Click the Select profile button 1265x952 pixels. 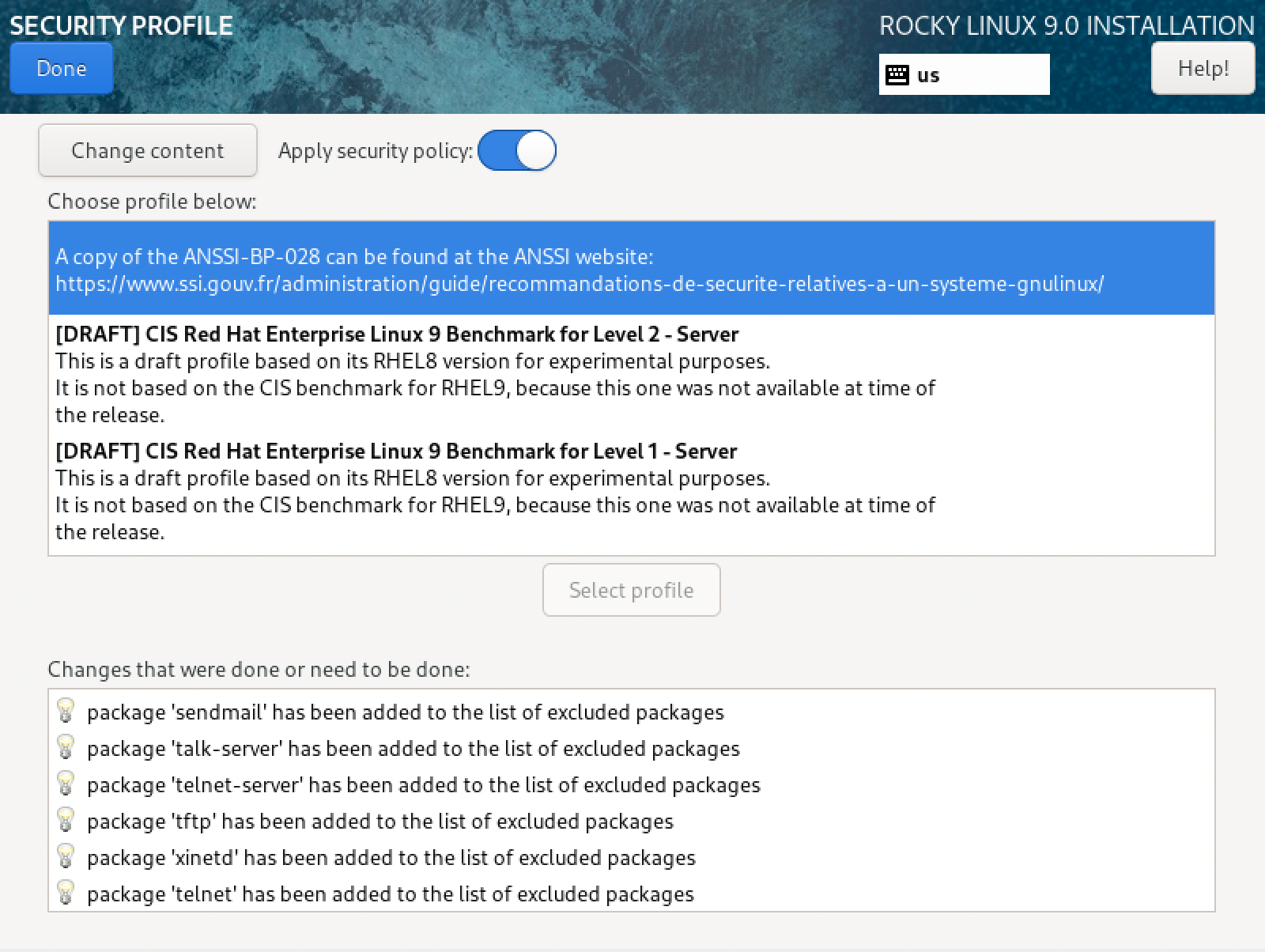pyautogui.click(x=632, y=590)
